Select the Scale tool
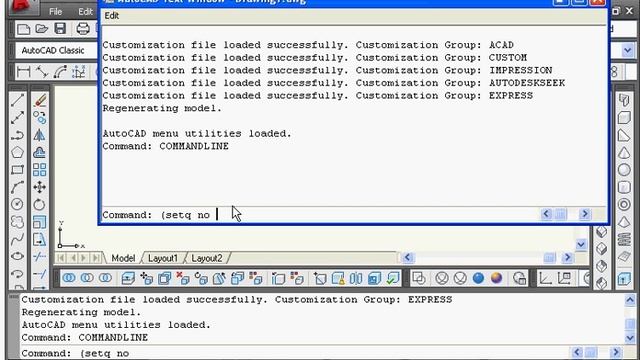 point(40,222)
